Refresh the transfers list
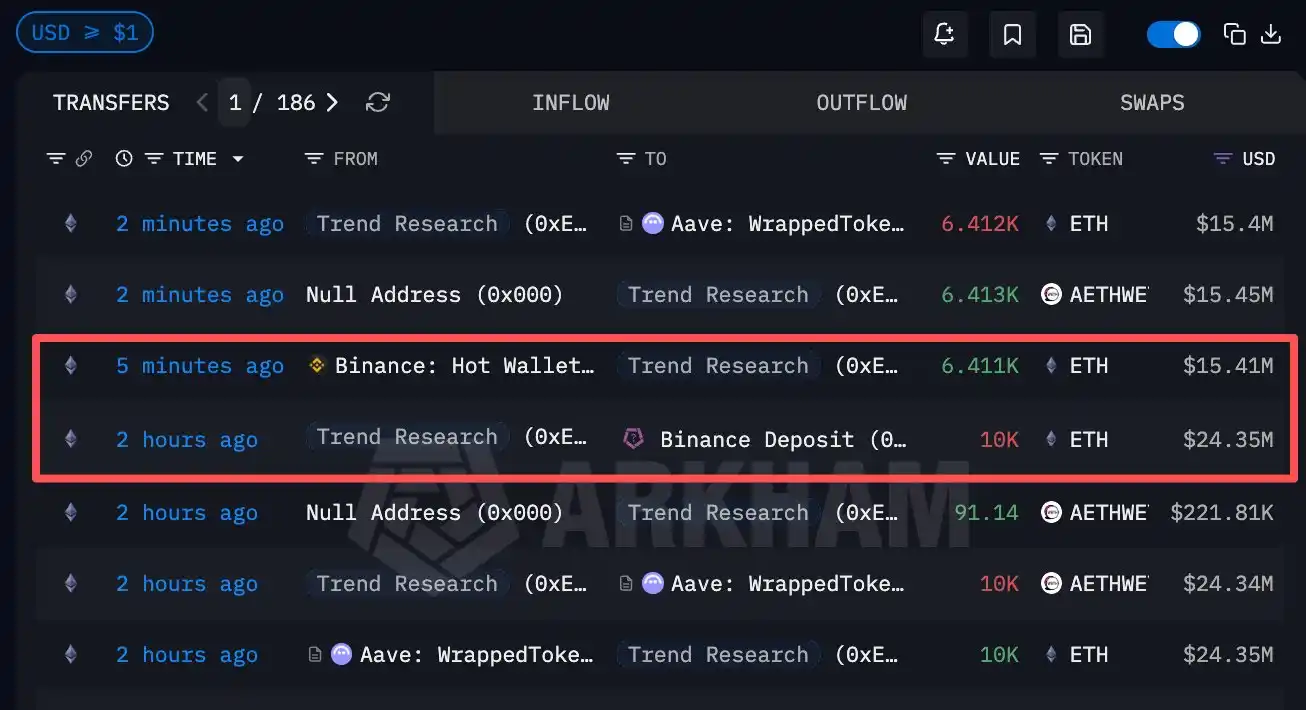The image size is (1306, 710). (378, 102)
